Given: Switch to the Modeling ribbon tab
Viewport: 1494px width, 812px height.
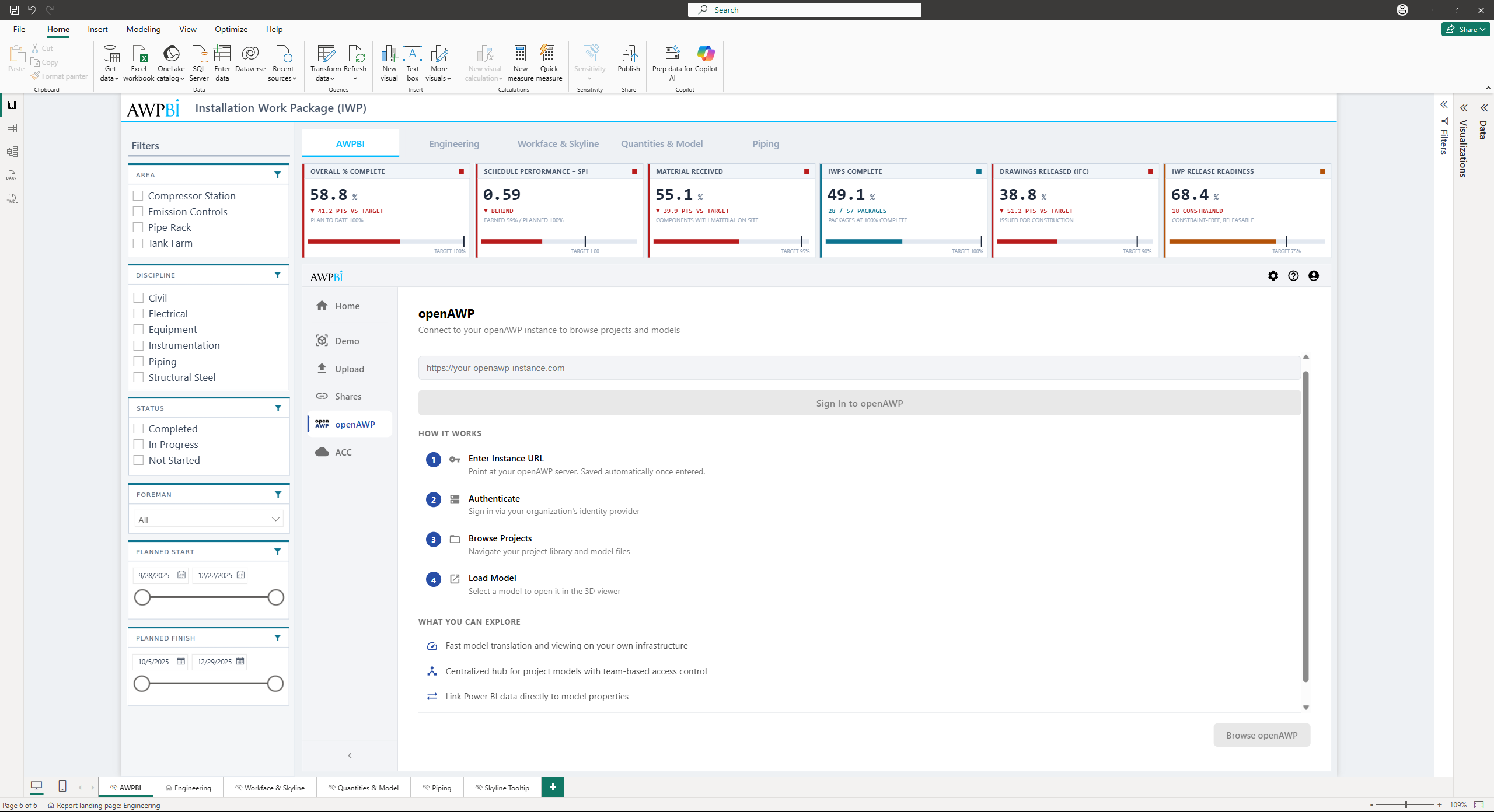Looking at the screenshot, I should click(144, 29).
